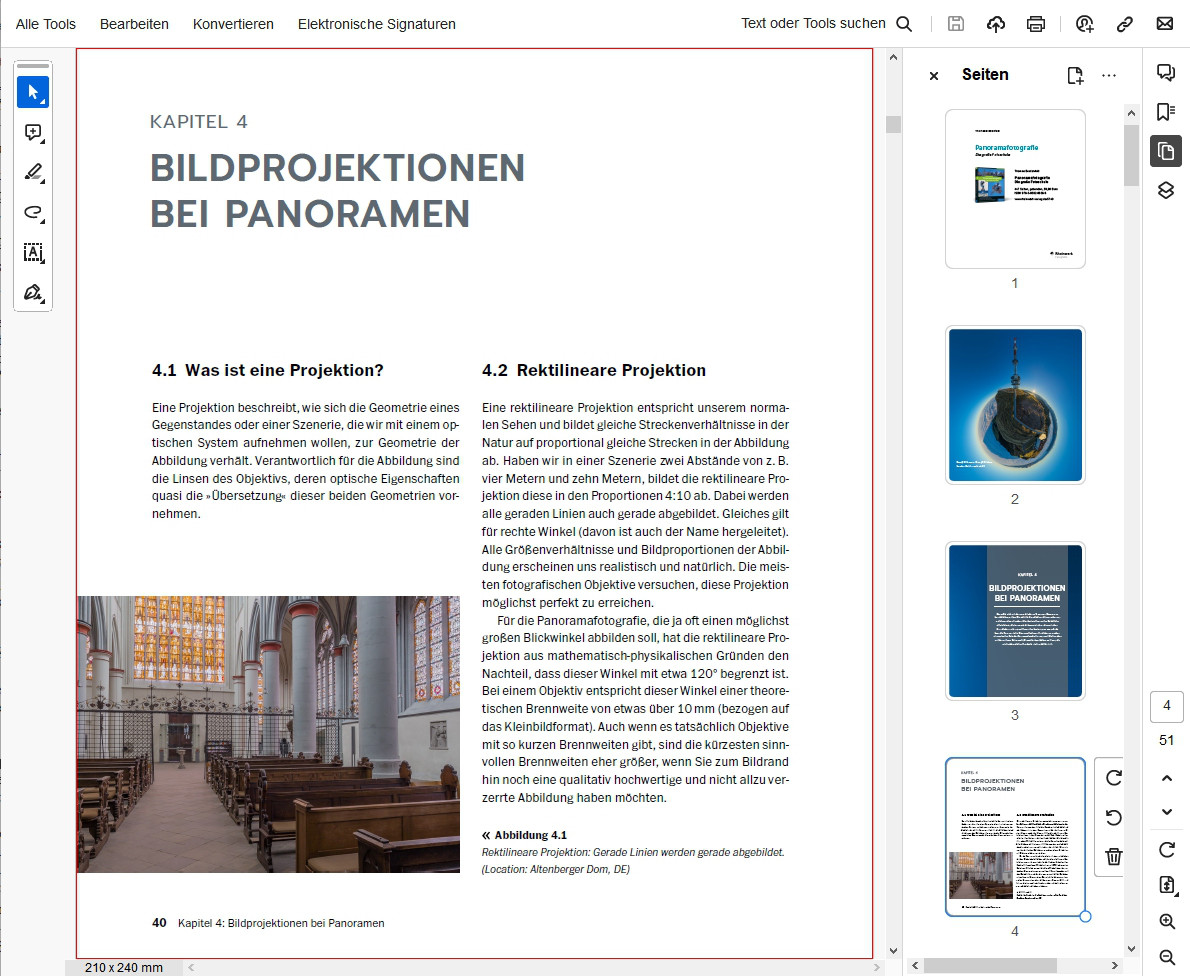Rotate page 4 clockwise
This screenshot has height=976, width=1190.
1113,778
